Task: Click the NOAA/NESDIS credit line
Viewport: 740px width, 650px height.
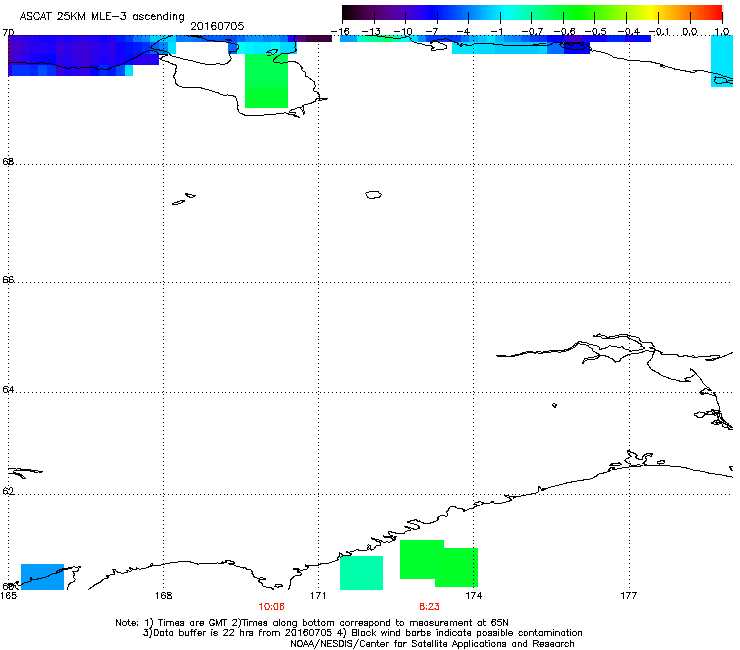Action: [x=432, y=643]
